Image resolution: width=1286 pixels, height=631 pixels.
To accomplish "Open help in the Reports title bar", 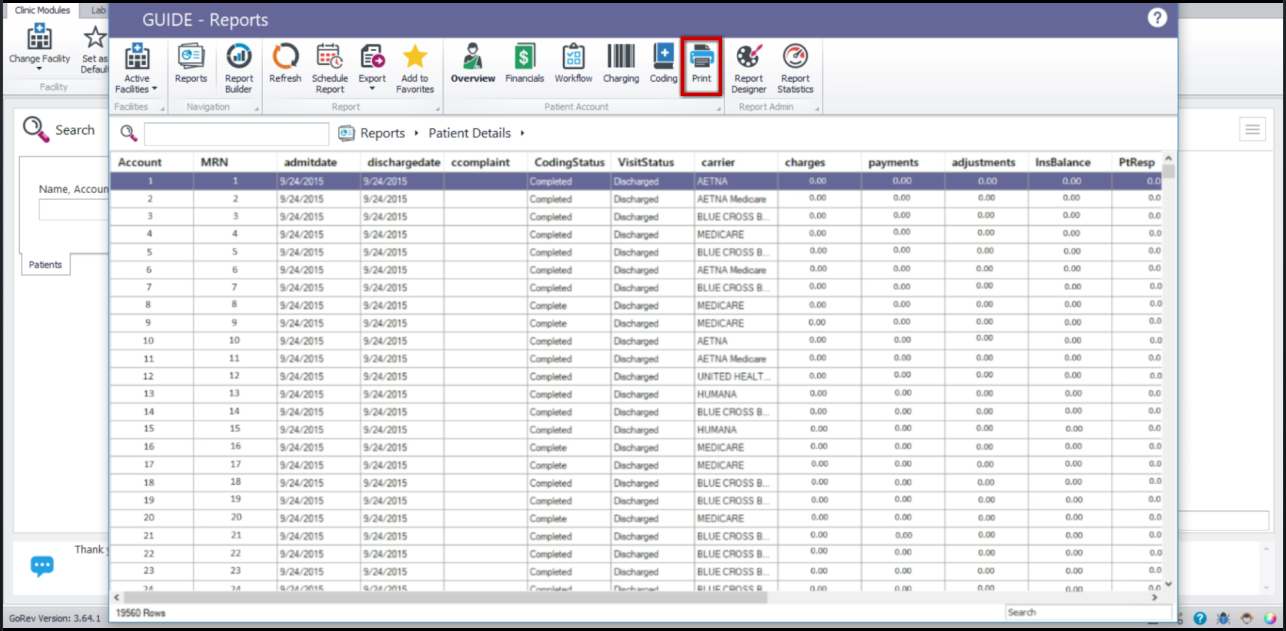I will pos(1157,18).
